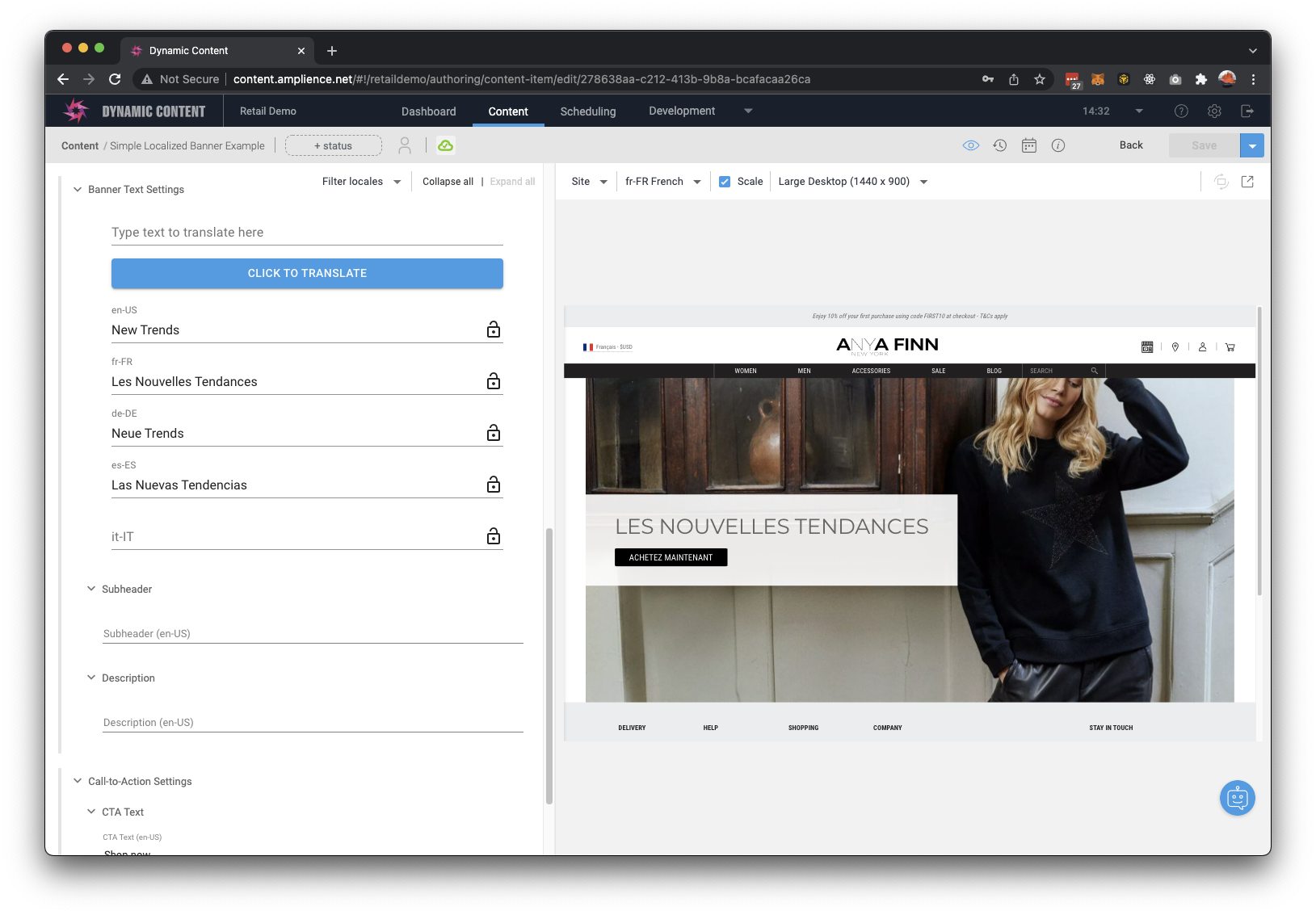Reload the browser page

coord(115,79)
